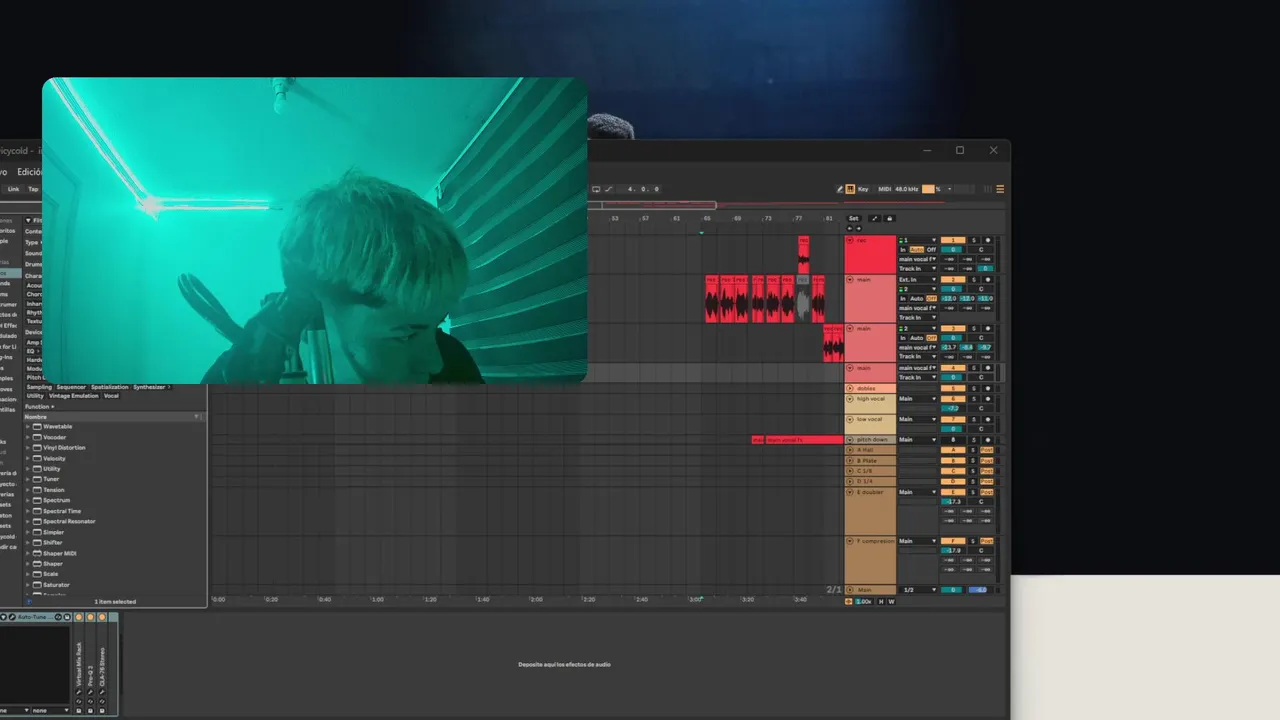Viewport: 1280px width, 720px height.
Task: Select the Vintage Emulation filter tag
Action: (74, 396)
